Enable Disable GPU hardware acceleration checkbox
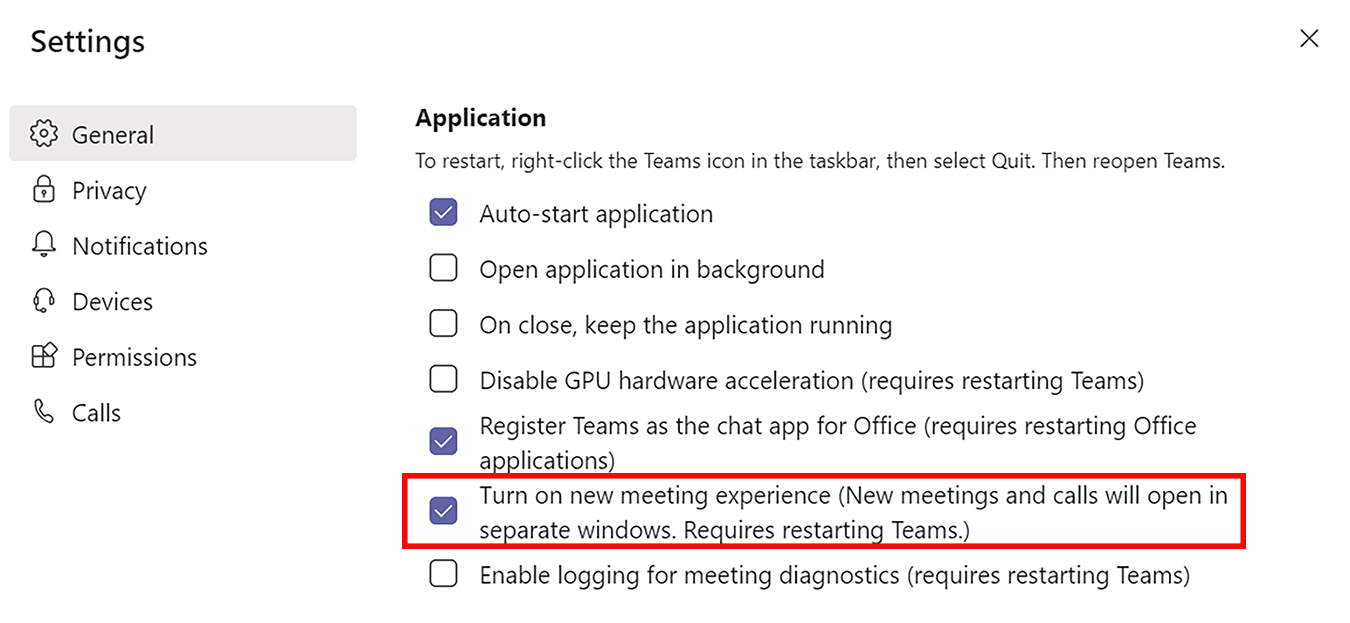The height and width of the screenshot is (623, 1350). coord(443,380)
